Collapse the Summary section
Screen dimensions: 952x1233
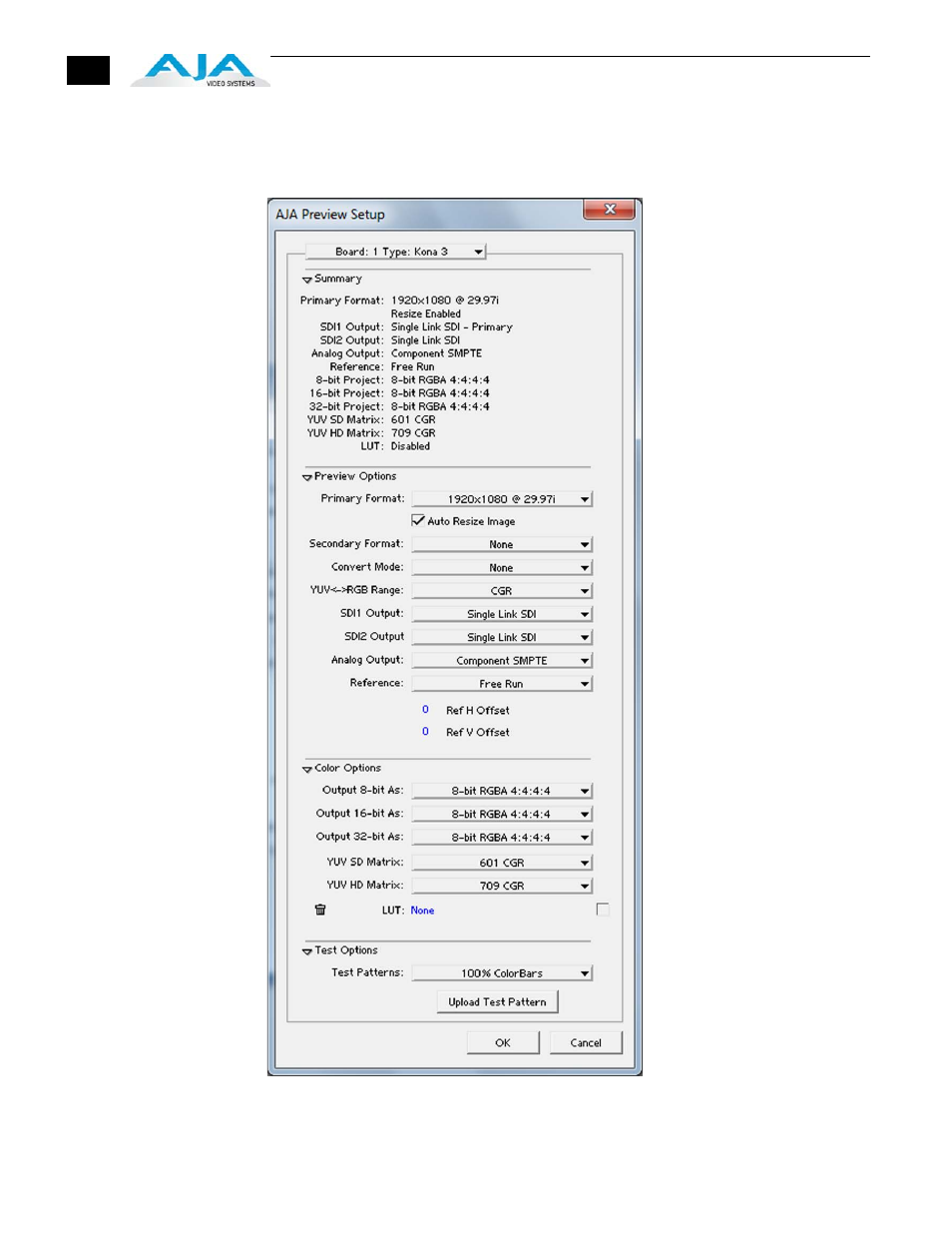click(x=307, y=280)
